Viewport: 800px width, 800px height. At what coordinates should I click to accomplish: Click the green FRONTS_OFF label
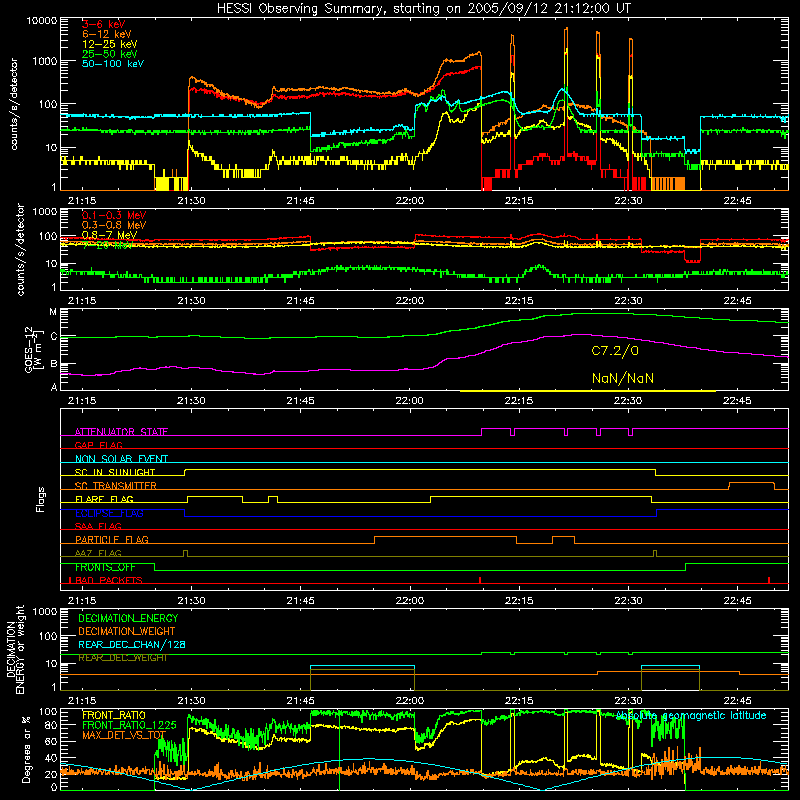(105, 567)
